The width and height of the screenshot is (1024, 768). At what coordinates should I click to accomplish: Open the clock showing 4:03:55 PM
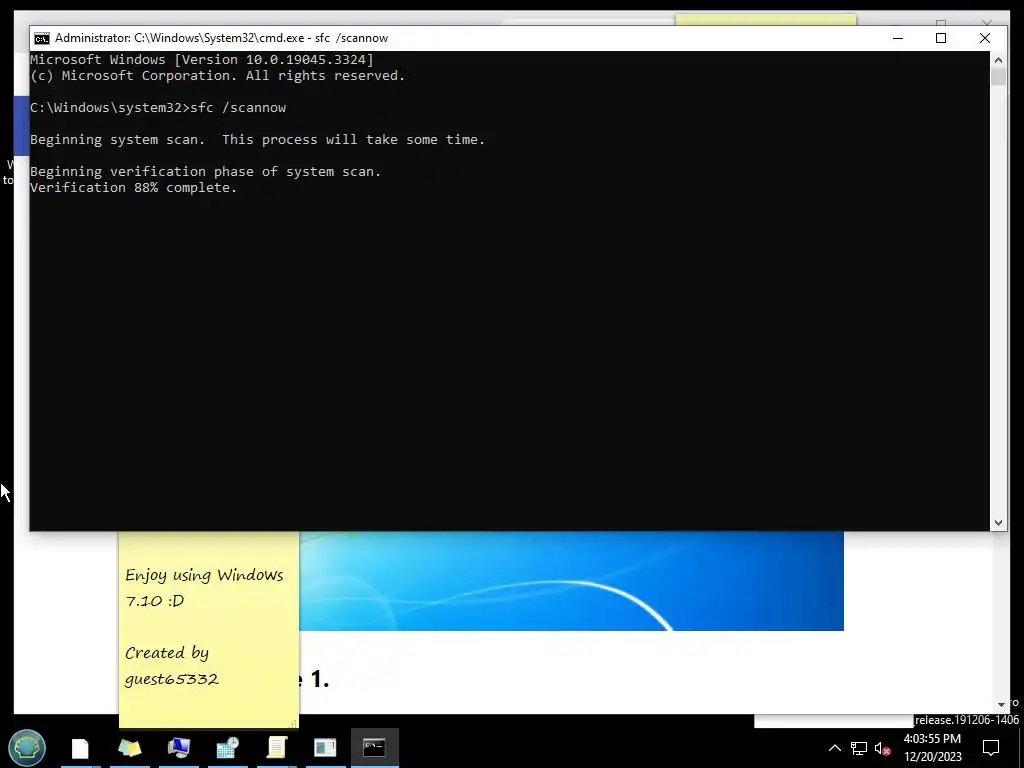click(x=933, y=739)
